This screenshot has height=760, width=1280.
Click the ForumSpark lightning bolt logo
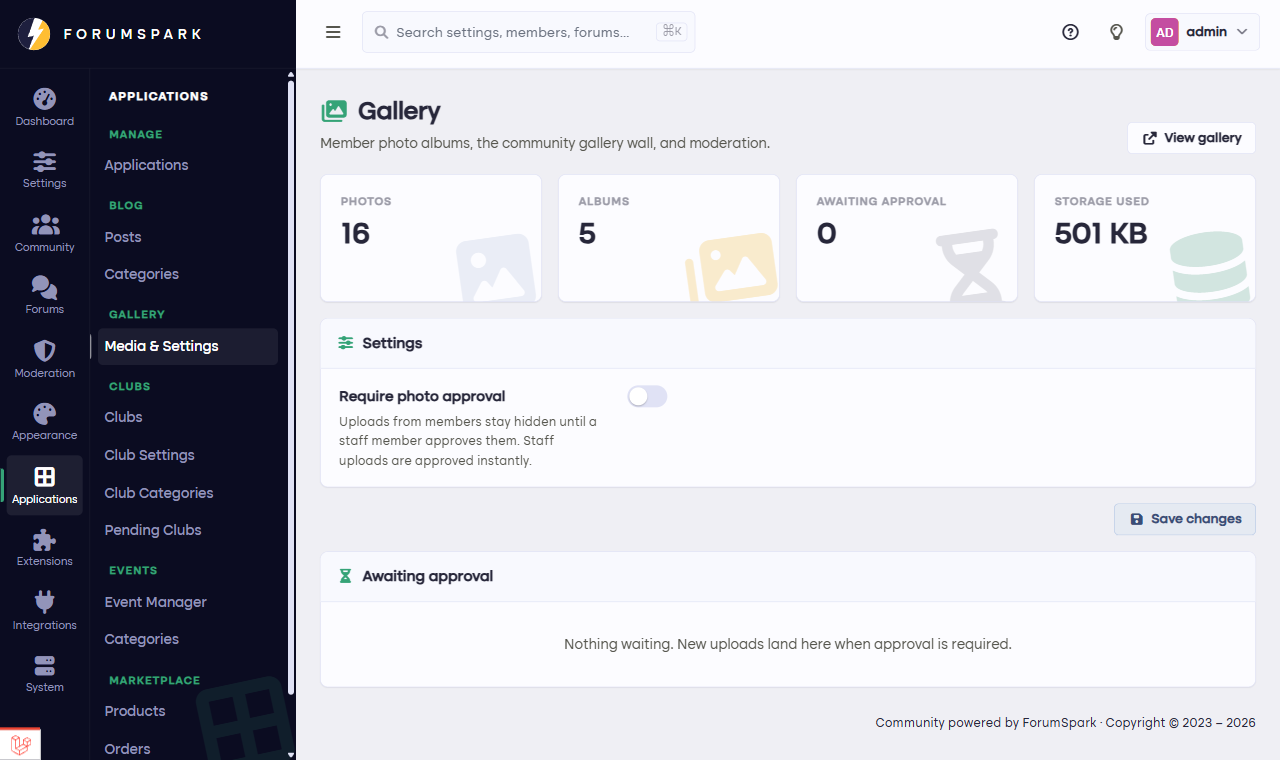34,33
